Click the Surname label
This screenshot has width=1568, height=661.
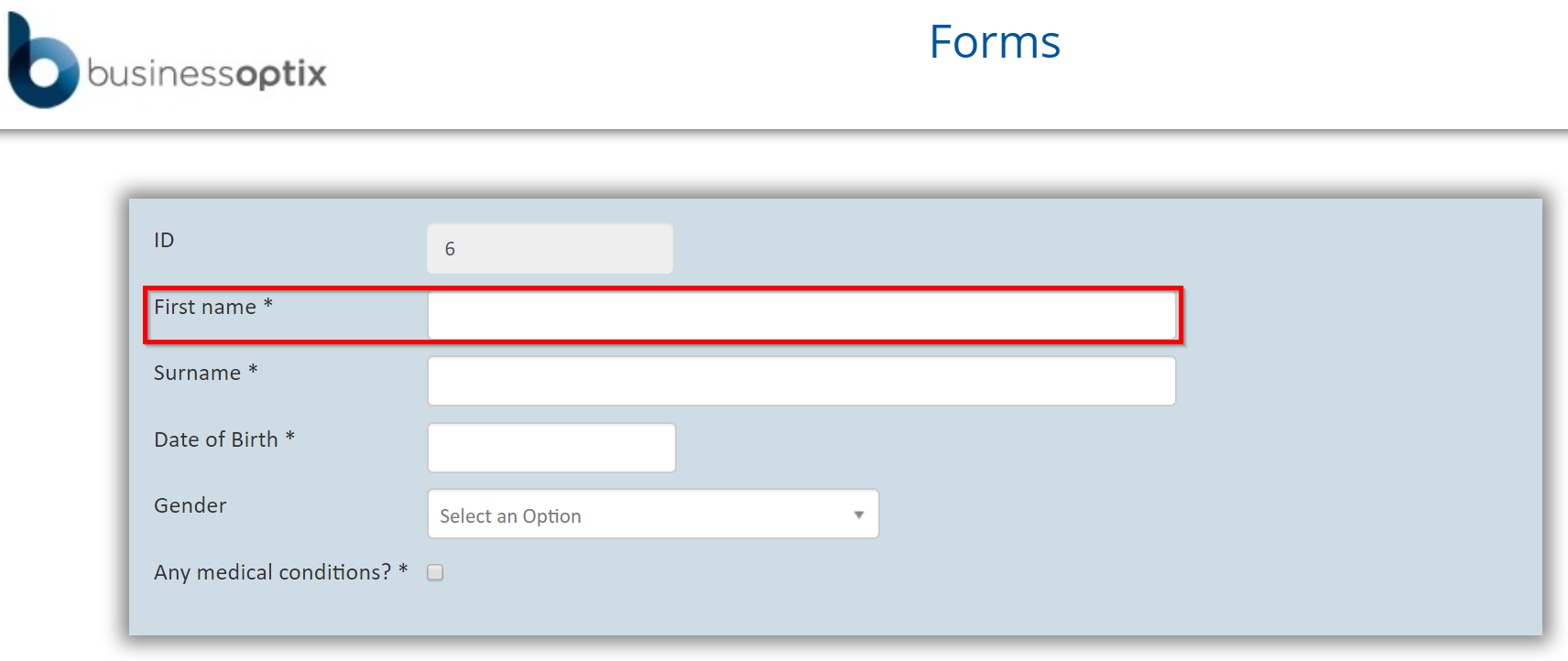[197, 374]
